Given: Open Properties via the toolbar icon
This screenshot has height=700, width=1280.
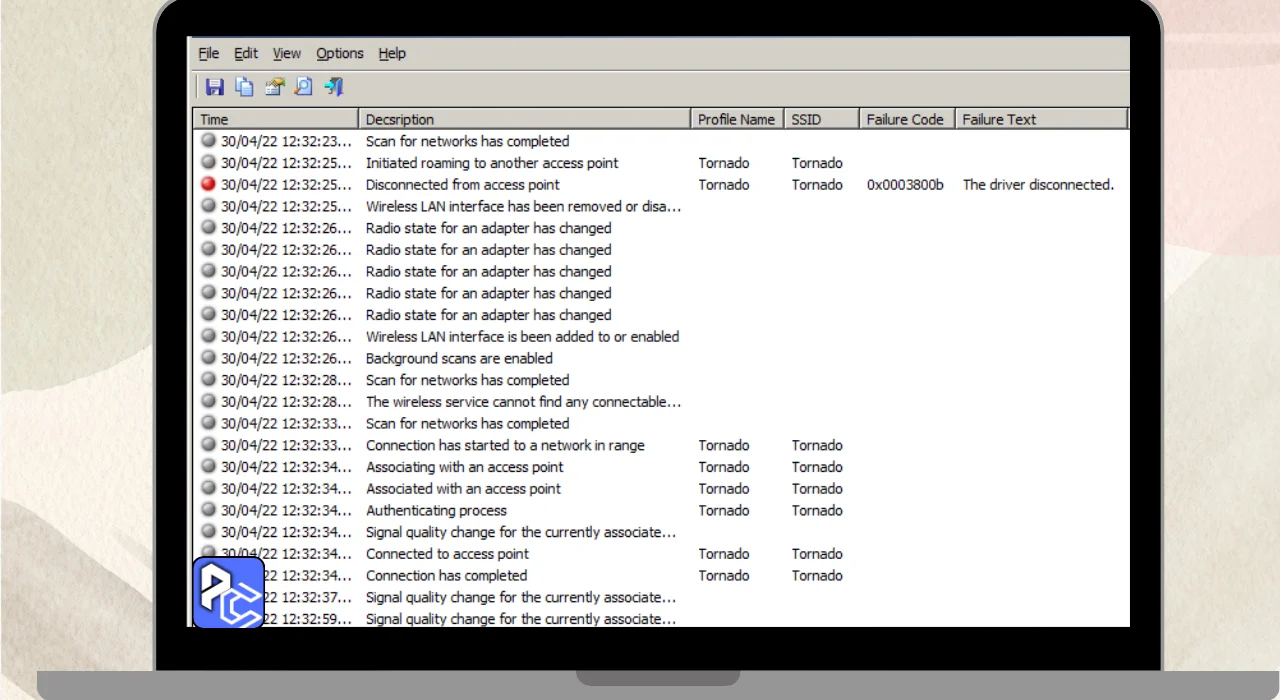Looking at the screenshot, I should click(274, 87).
